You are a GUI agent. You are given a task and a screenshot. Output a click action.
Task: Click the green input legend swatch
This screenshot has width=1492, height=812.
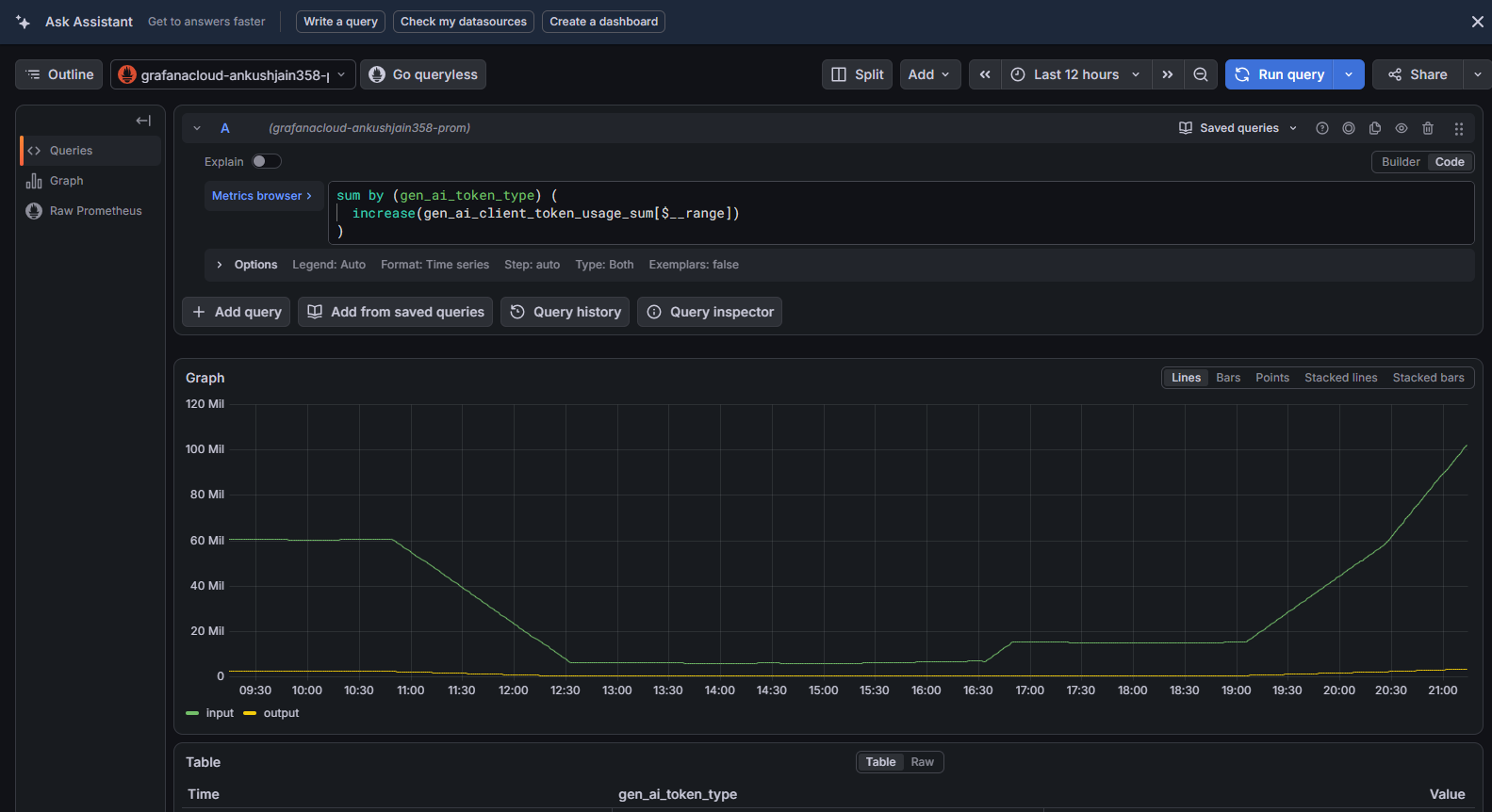[192, 713]
